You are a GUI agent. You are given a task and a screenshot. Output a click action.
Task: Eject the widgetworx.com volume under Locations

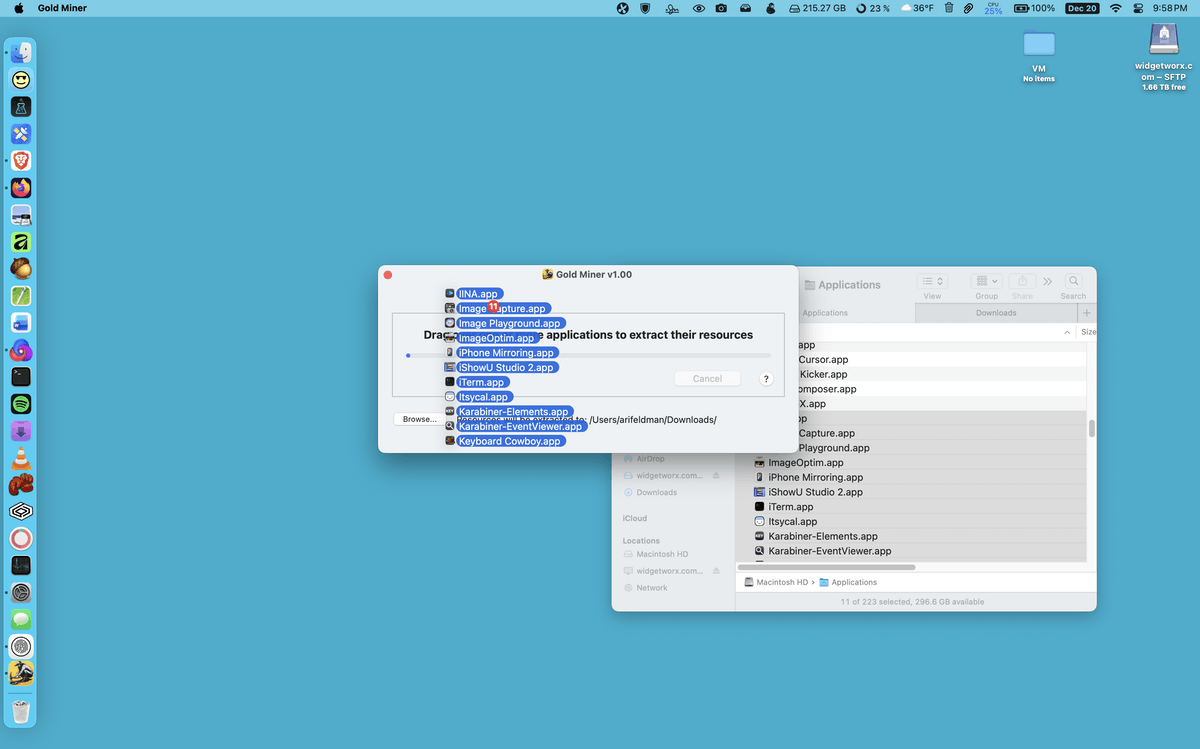[716, 571]
